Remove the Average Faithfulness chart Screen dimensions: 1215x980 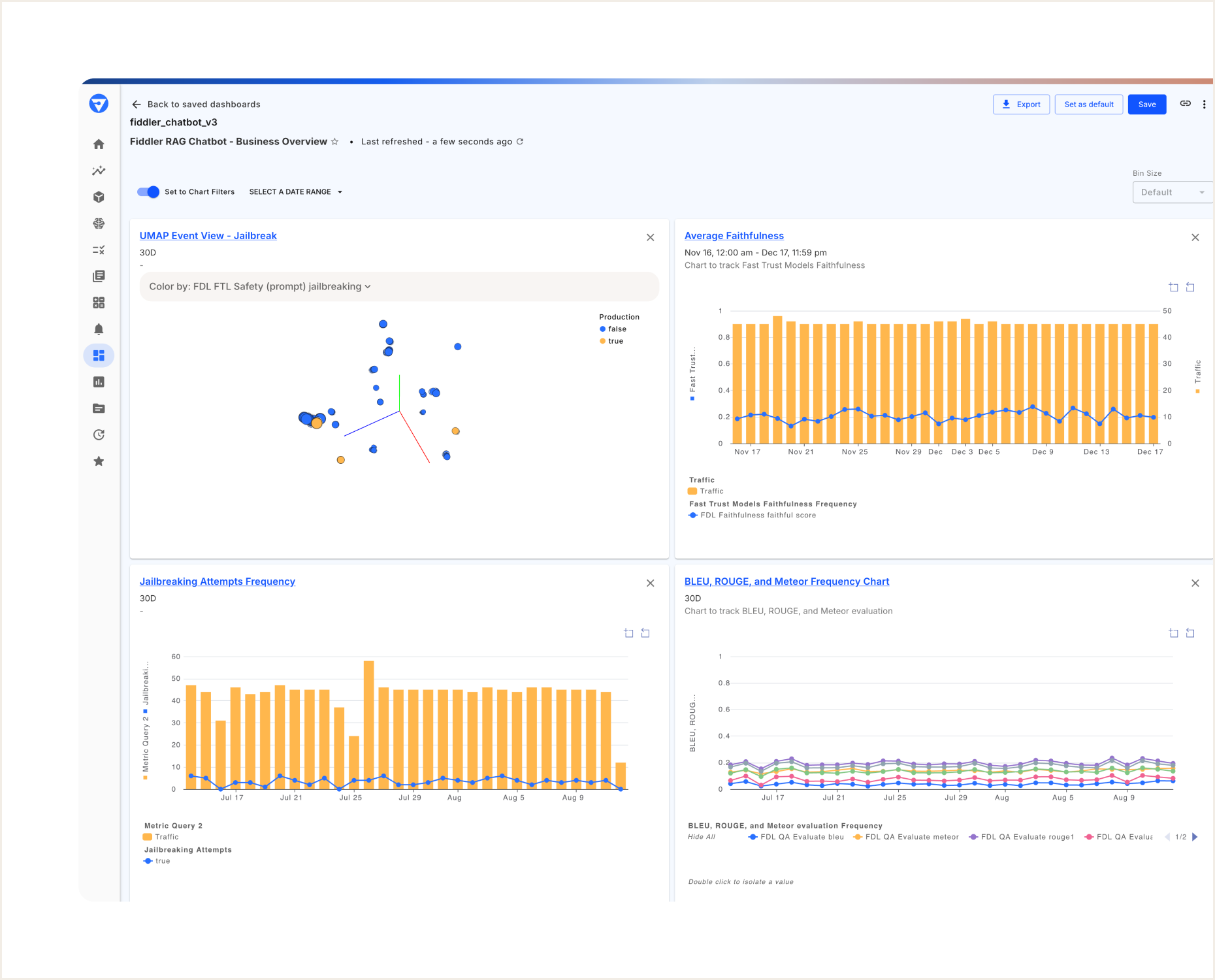click(x=1195, y=238)
